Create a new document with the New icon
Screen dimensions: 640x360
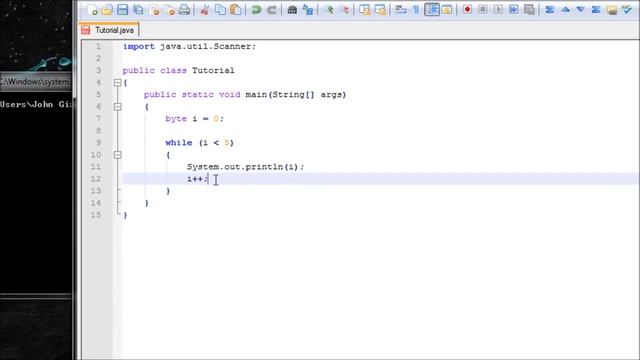coord(92,10)
